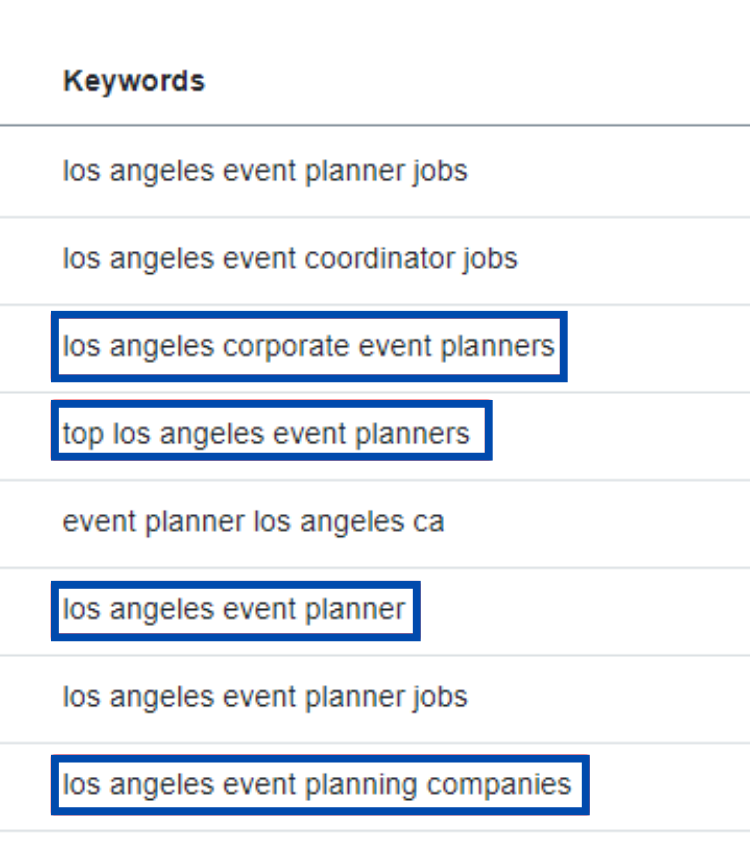Click the highlighted 'los angeles event planner' keyword
Screen dimensions: 750x850
(234, 609)
